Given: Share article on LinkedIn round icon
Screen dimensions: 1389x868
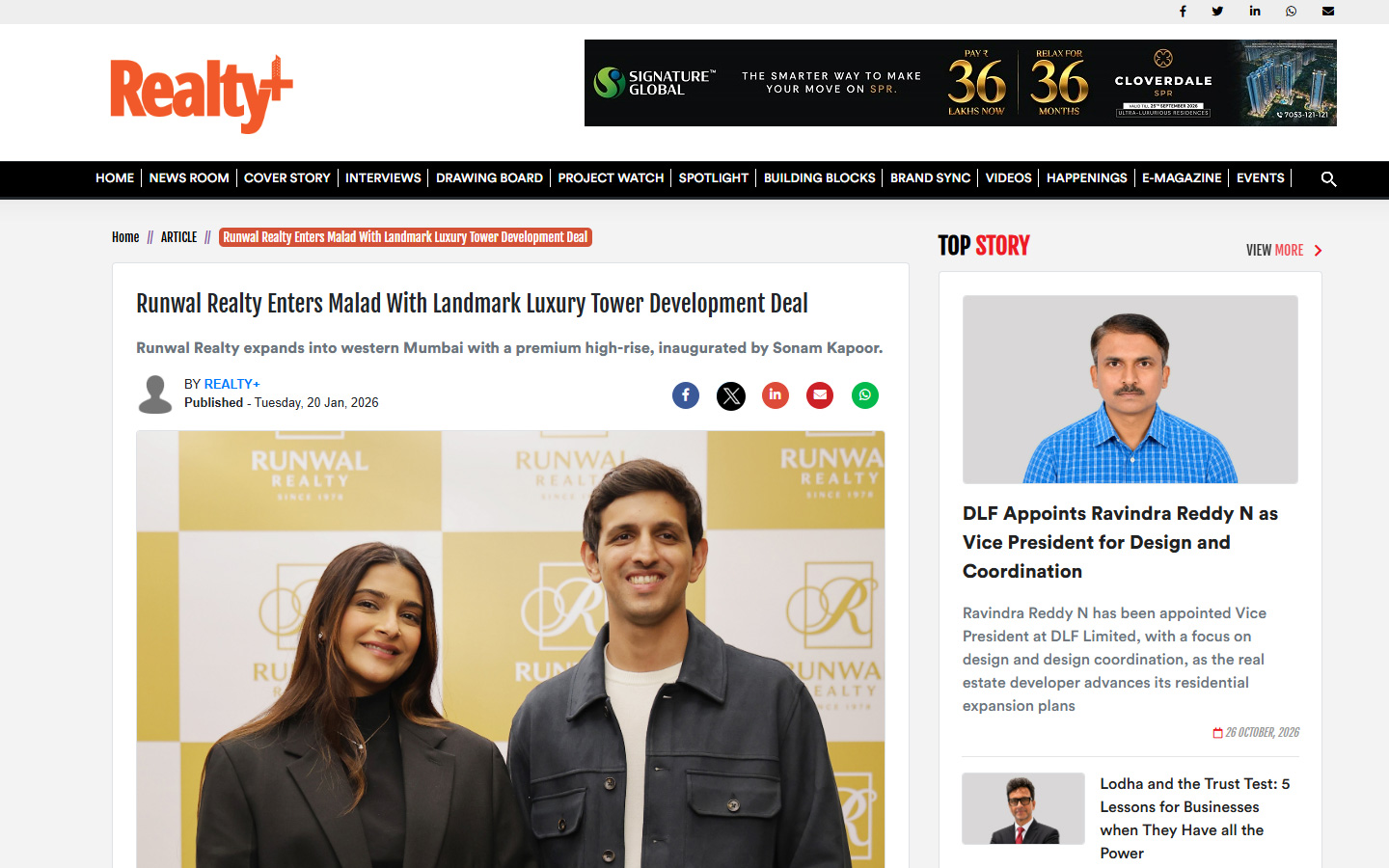Looking at the screenshot, I should click(x=776, y=395).
